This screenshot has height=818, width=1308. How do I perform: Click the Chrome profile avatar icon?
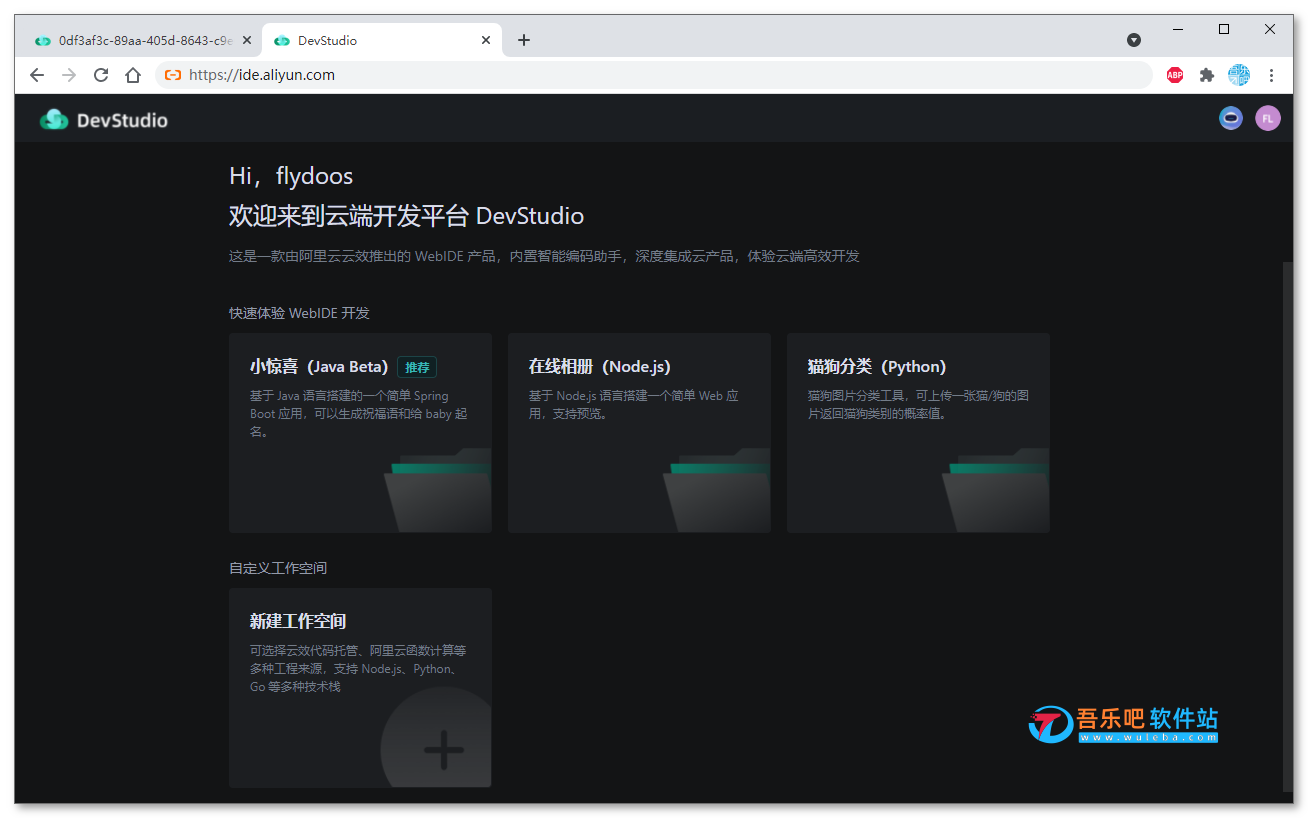(x=1239, y=75)
